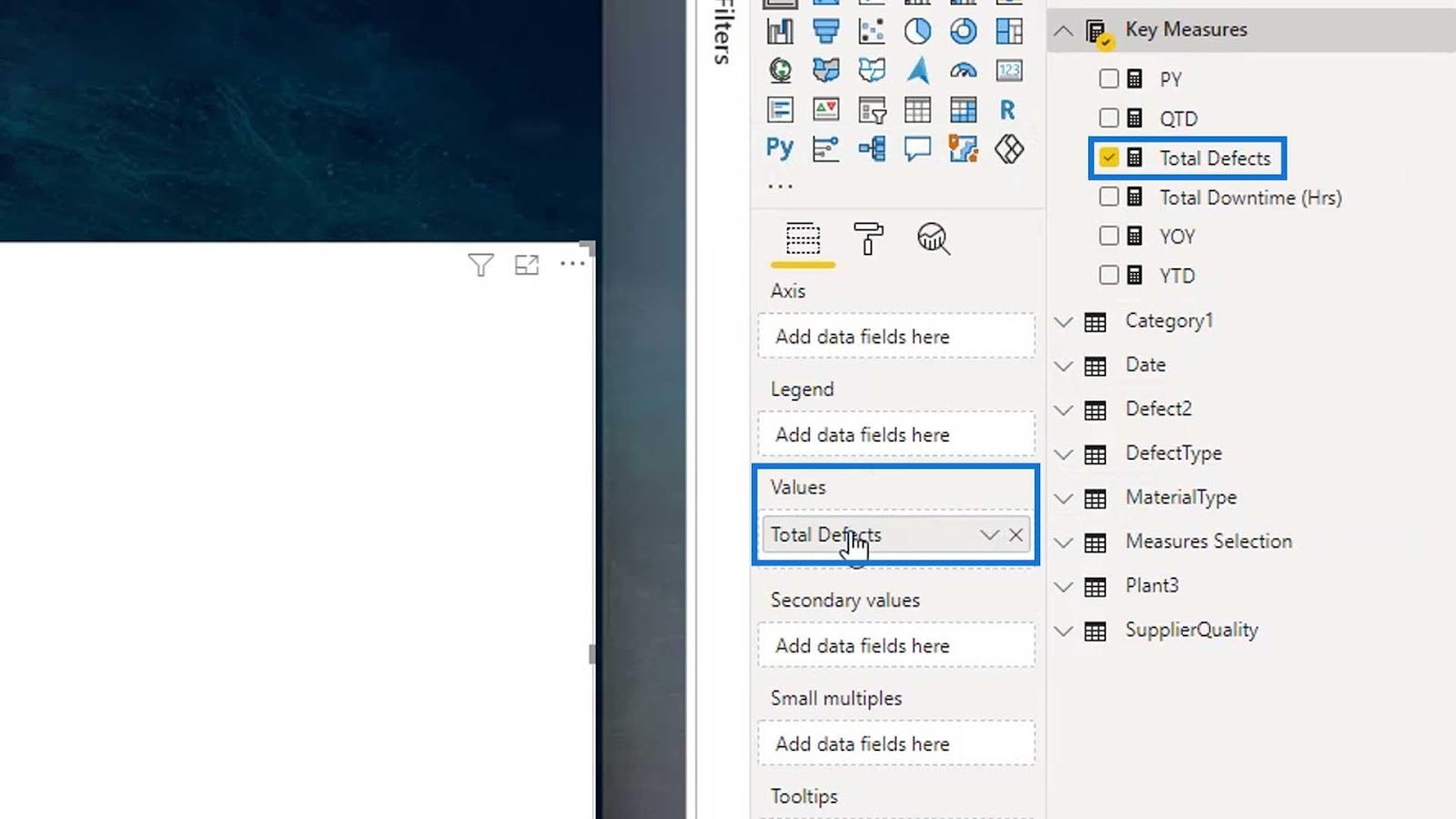Expand the Date table
The height and width of the screenshot is (819, 1456).
[x=1063, y=366]
